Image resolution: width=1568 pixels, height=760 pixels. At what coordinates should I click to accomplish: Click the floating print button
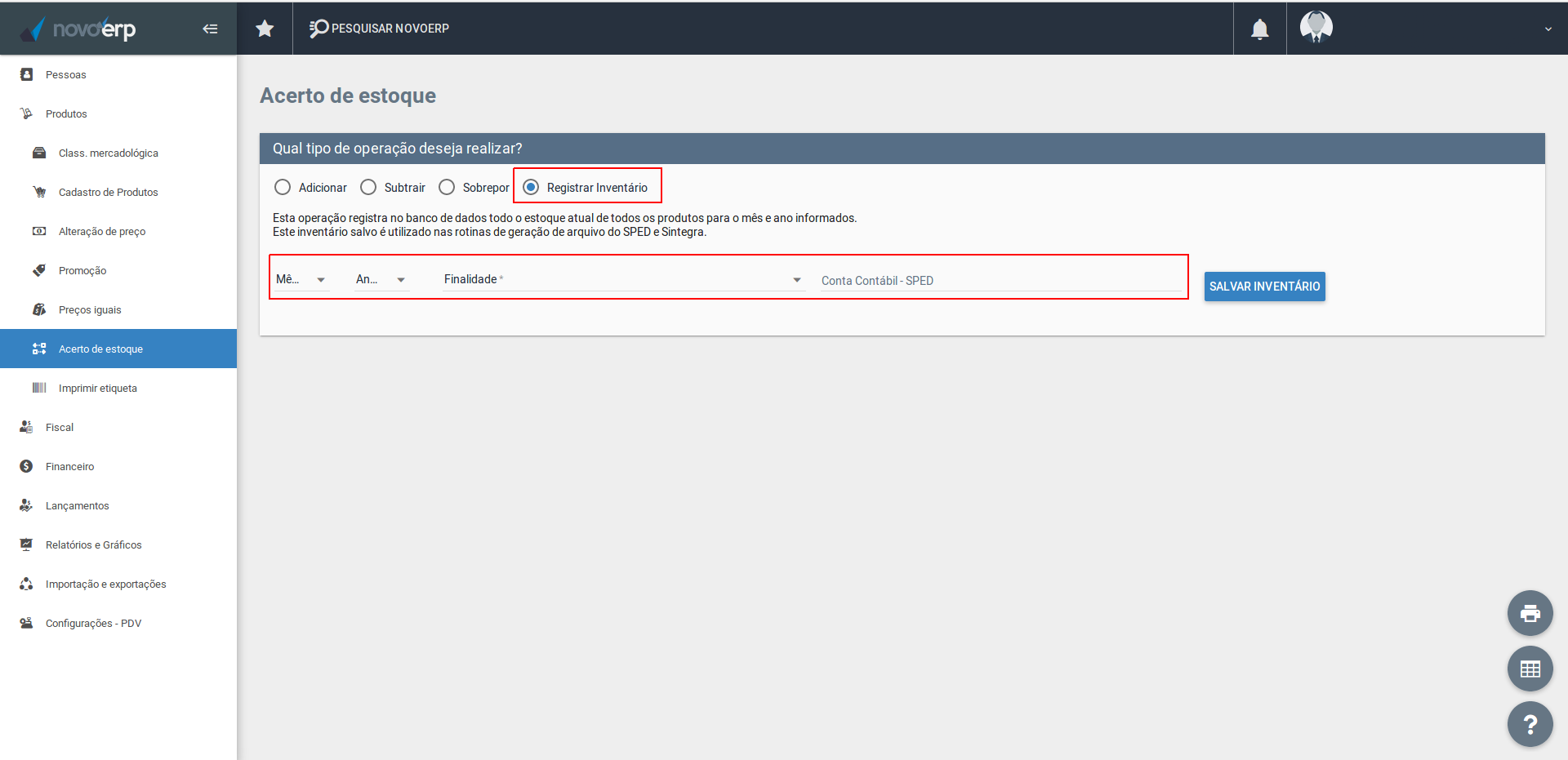tap(1530, 613)
